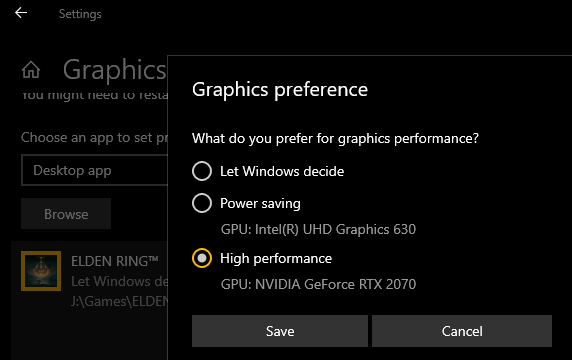
Task: Click the Let Windows decide label text
Action: [x=282, y=171]
